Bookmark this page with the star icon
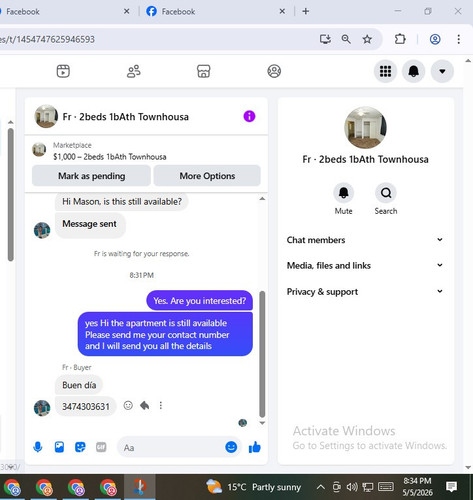This screenshot has width=473, height=500. [x=367, y=39]
